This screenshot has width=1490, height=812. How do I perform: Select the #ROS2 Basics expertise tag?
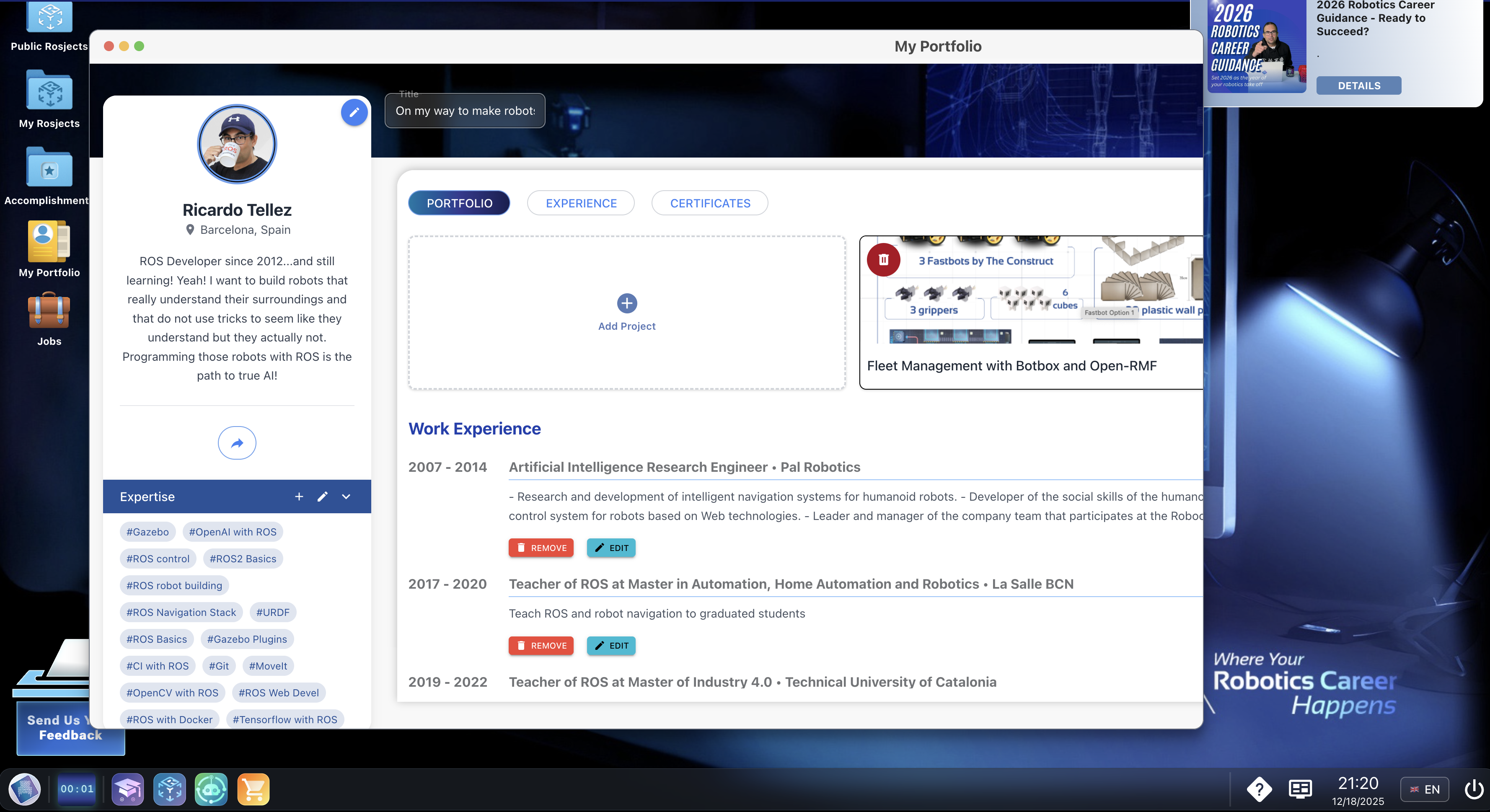pyautogui.click(x=243, y=559)
